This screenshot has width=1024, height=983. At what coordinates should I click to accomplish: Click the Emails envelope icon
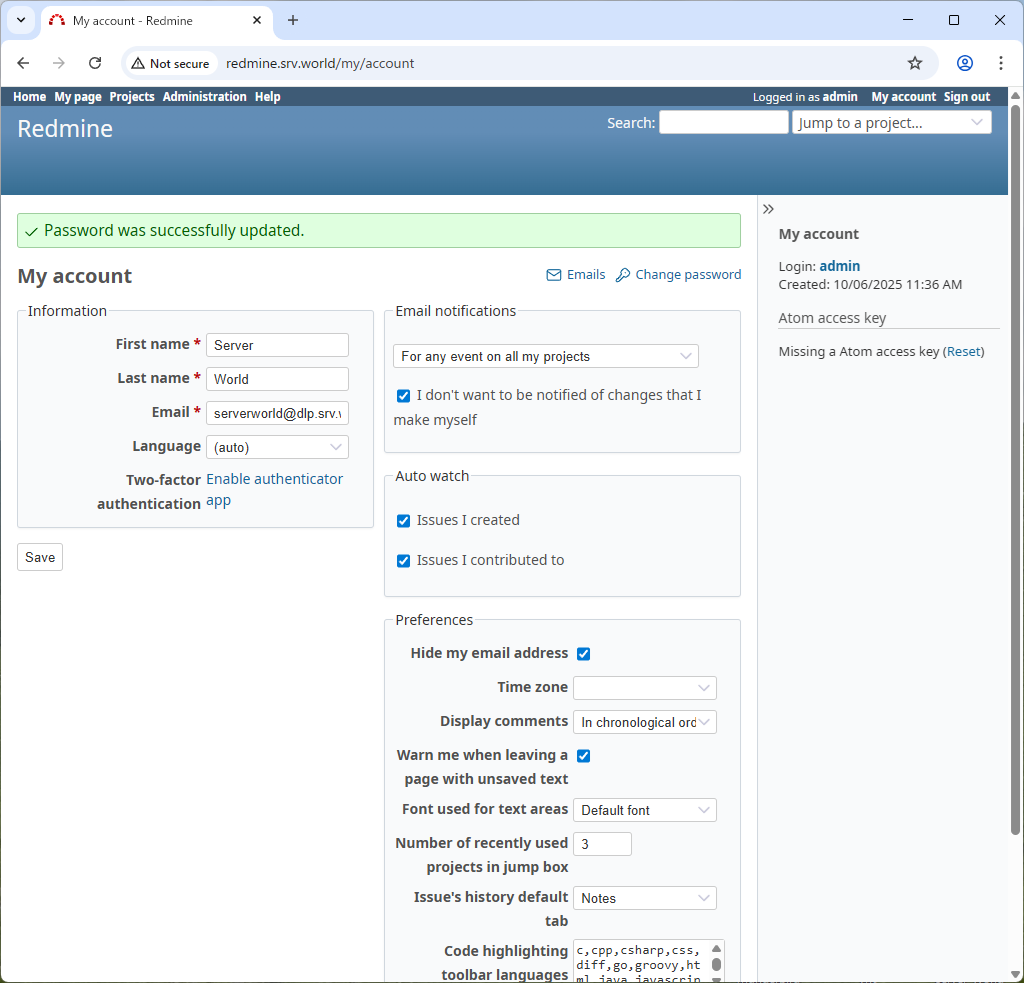[553, 275]
